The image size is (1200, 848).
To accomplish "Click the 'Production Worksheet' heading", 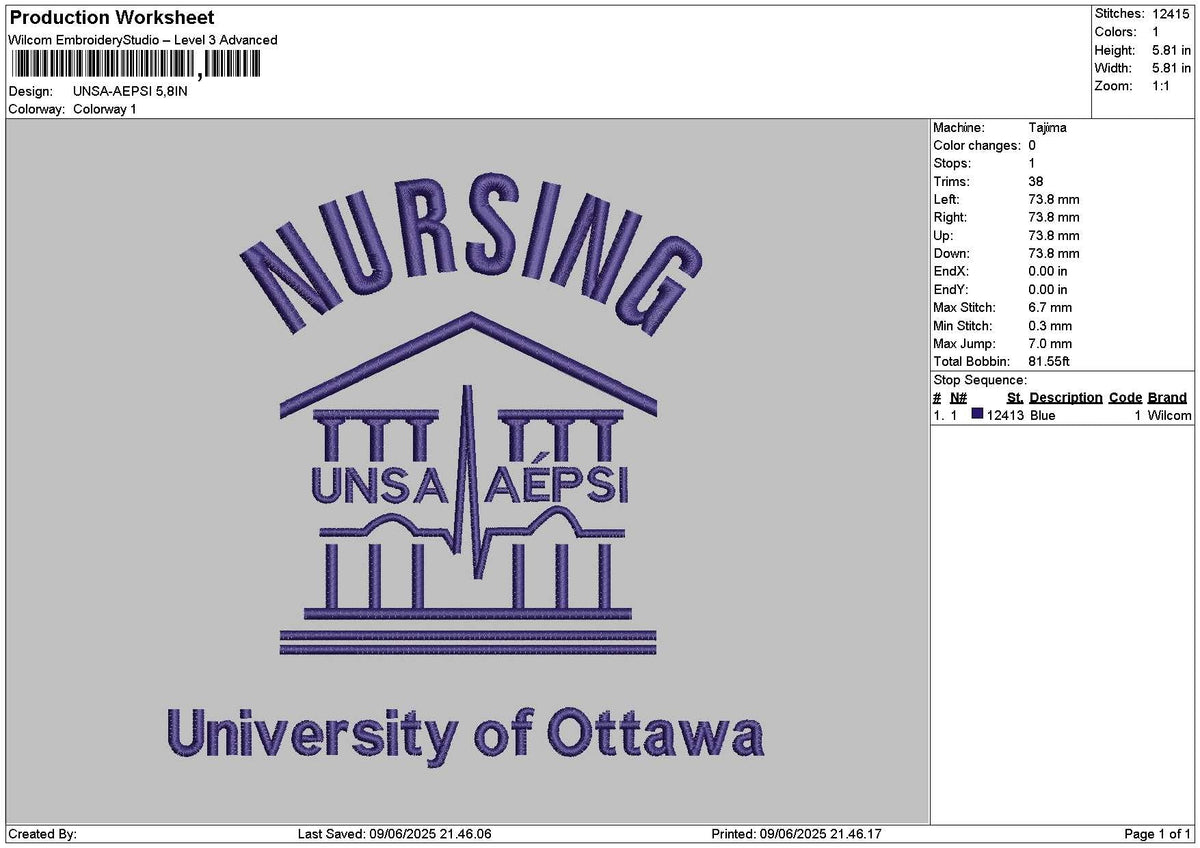I will tap(111, 18).
